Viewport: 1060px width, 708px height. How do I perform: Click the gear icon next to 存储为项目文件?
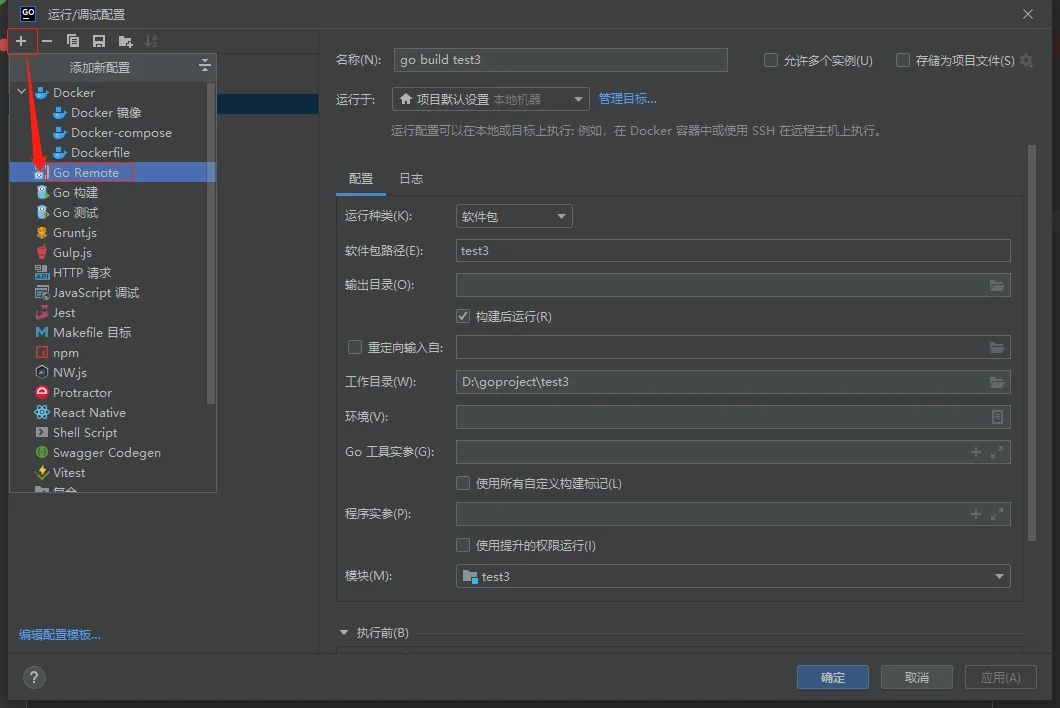(1026, 60)
